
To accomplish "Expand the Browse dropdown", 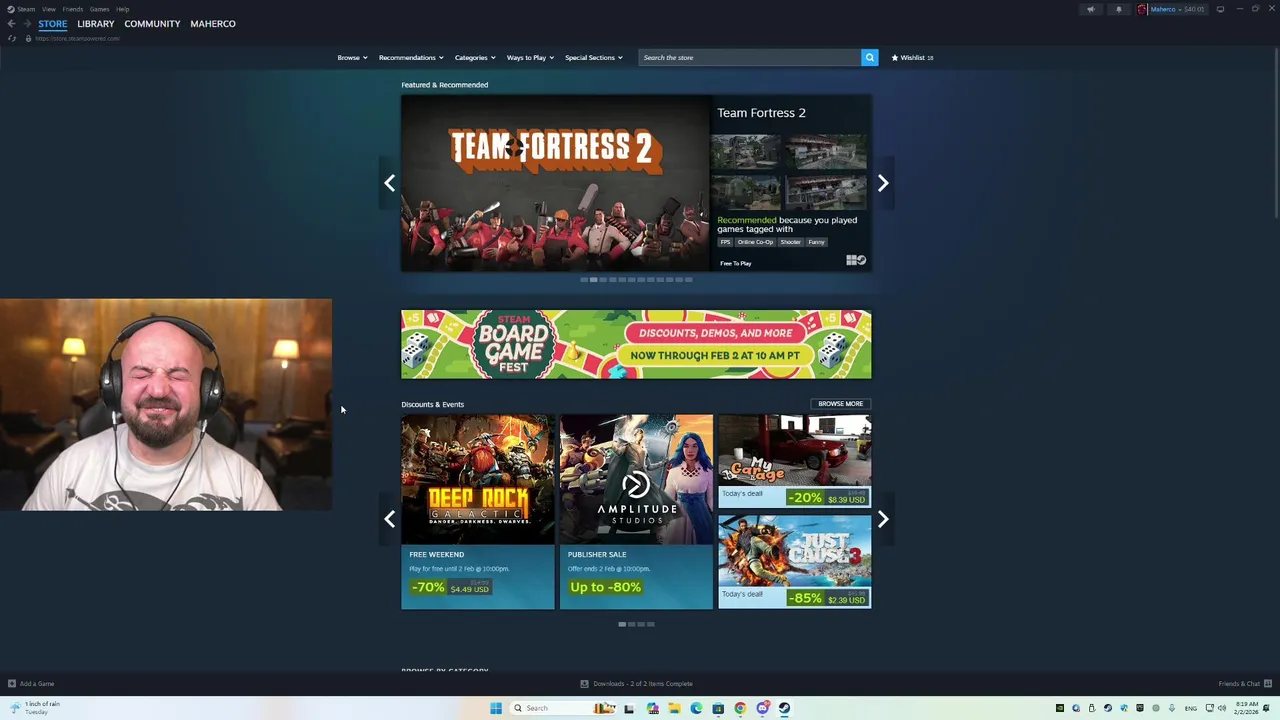I will [352, 57].
